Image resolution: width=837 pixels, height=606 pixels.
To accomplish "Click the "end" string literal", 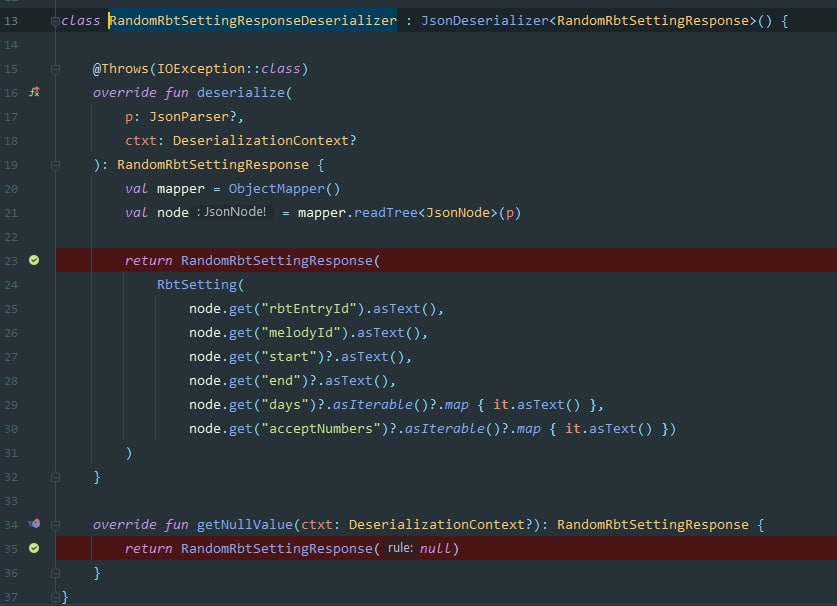I will click(x=281, y=381).
